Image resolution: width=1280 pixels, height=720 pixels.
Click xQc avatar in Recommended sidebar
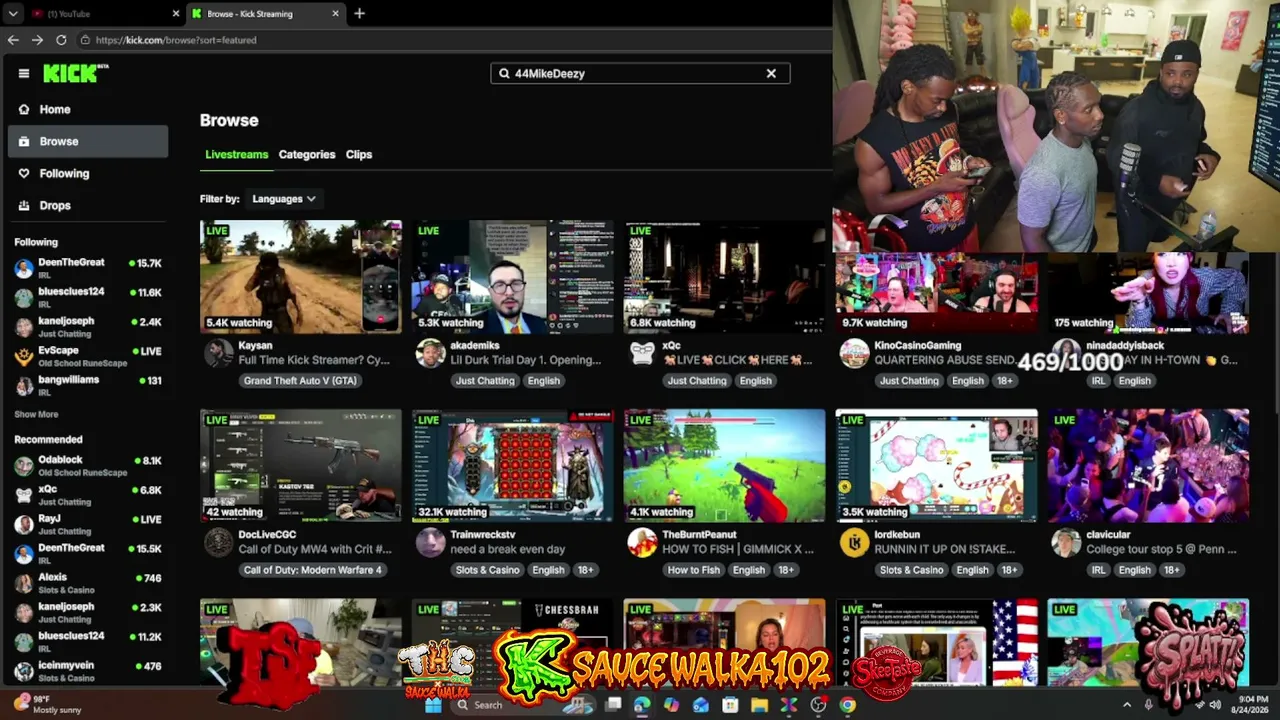click(x=24, y=495)
